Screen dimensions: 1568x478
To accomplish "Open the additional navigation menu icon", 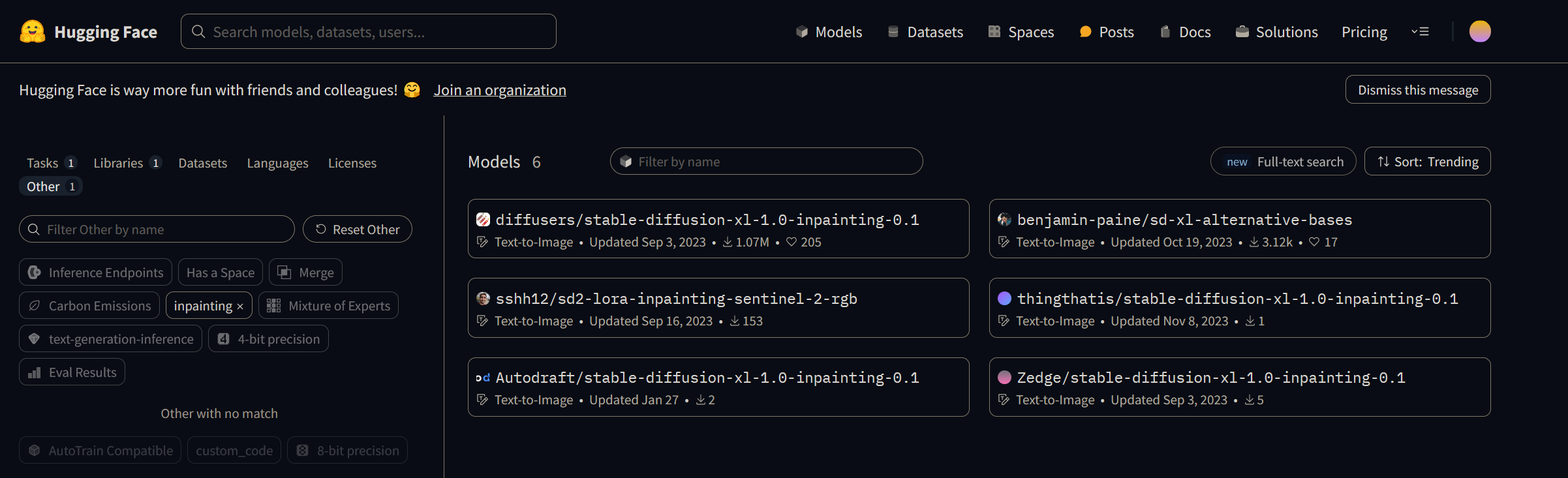I will 1420,31.
